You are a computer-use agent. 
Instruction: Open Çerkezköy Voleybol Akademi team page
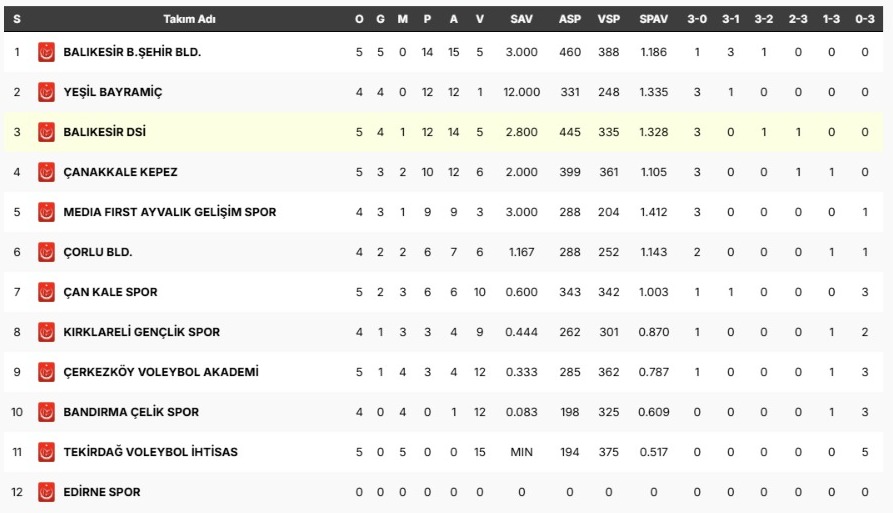(161, 372)
